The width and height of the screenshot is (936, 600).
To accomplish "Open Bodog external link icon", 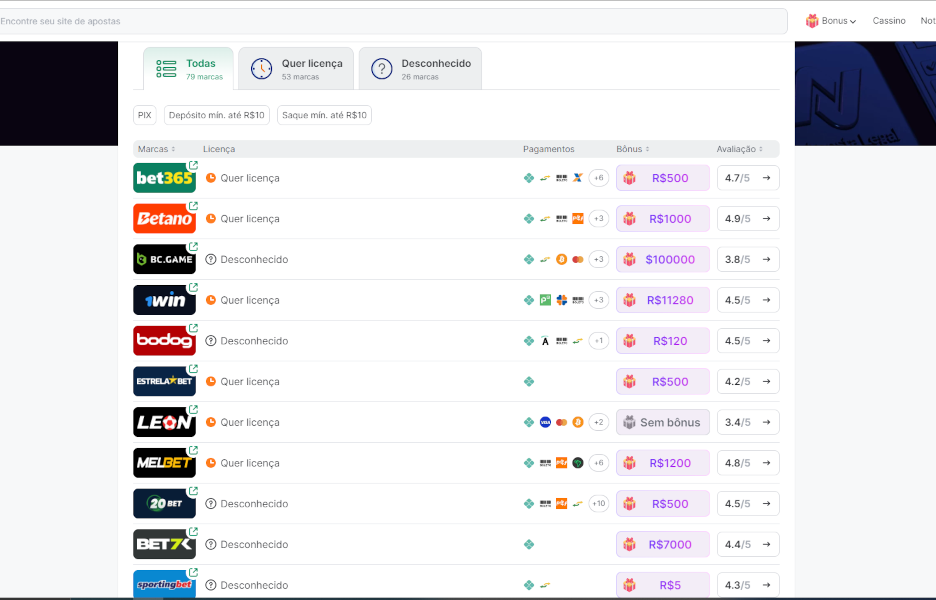I will (x=193, y=328).
